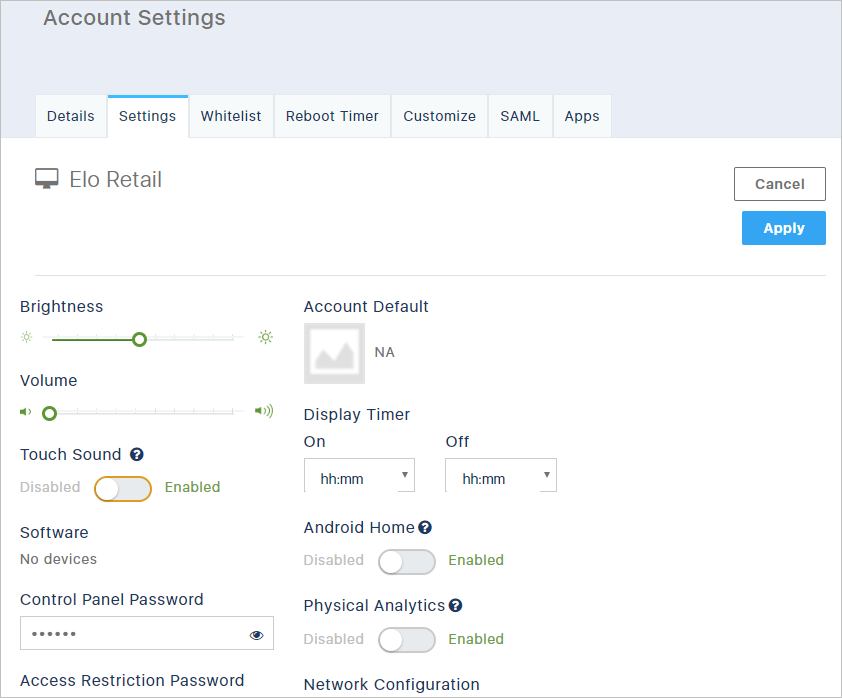Click the NA text beside the thumbnail
This screenshot has height=698, width=842.
point(384,352)
